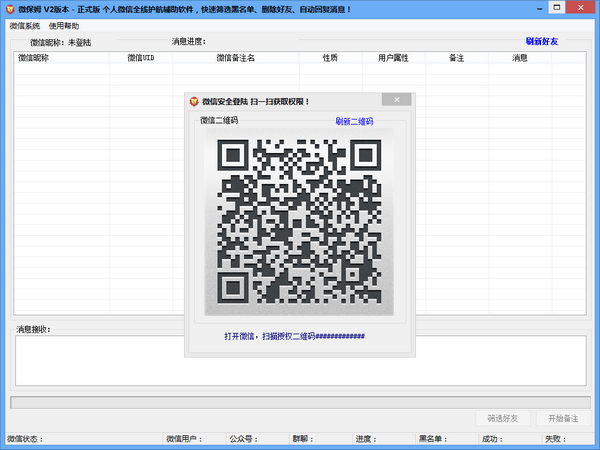
Task: Click the 成功 status bar entry
Action: [x=492, y=439]
